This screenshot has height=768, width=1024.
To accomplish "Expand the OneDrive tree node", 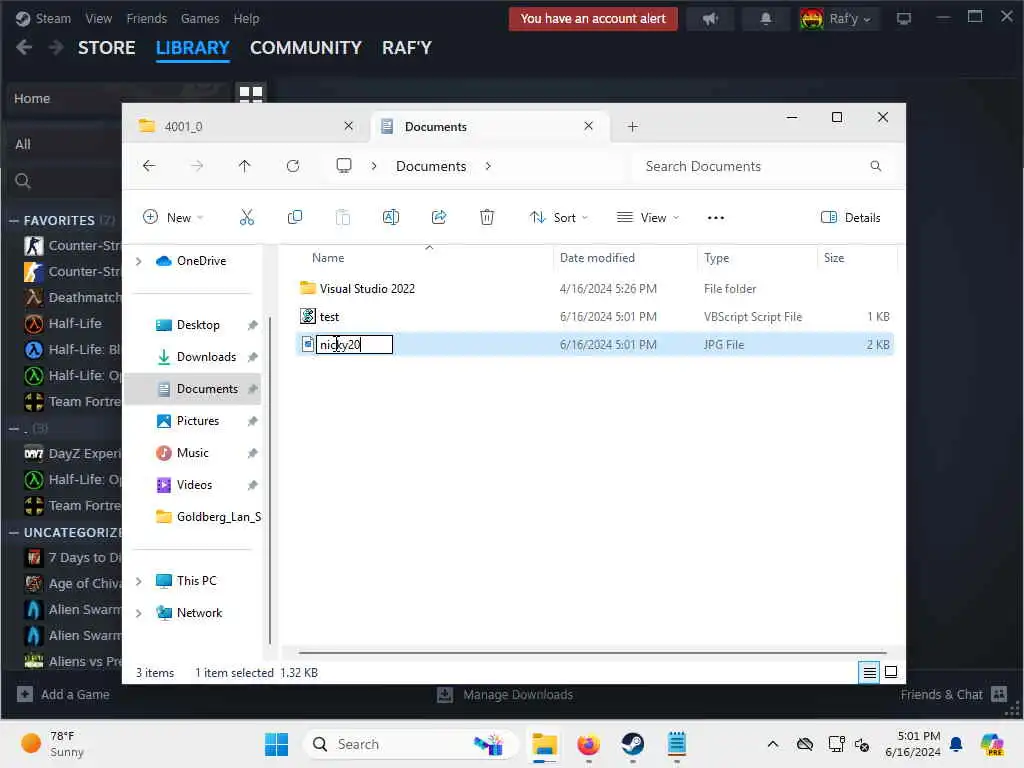I will click(138, 261).
